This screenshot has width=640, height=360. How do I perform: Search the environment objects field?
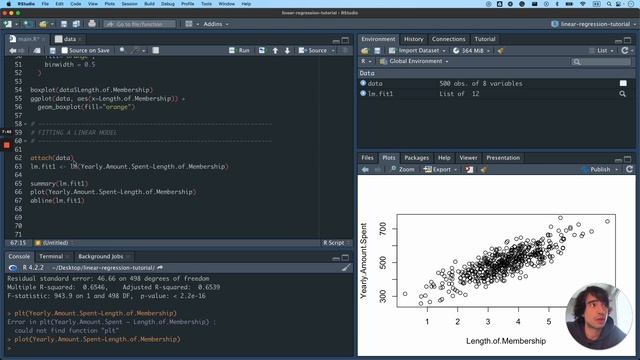(x=602, y=62)
